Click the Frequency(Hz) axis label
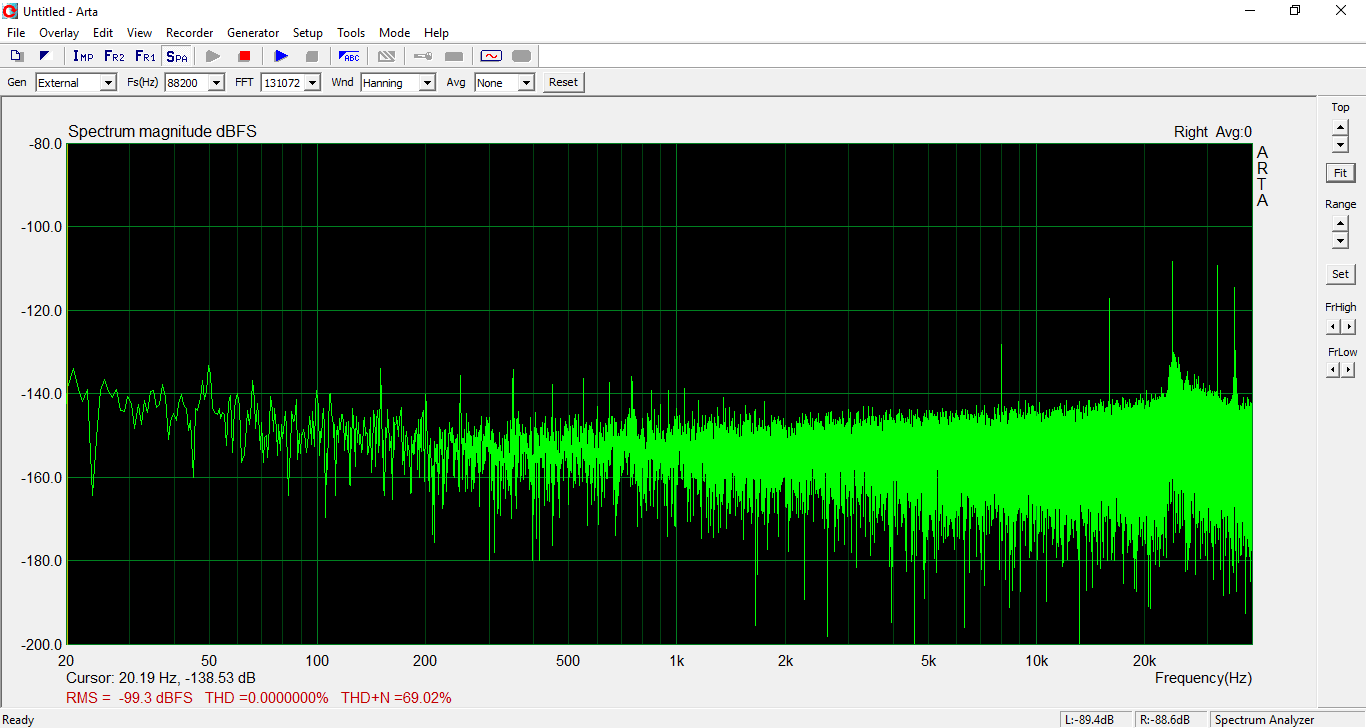The height and width of the screenshot is (728, 1366). point(1203,678)
